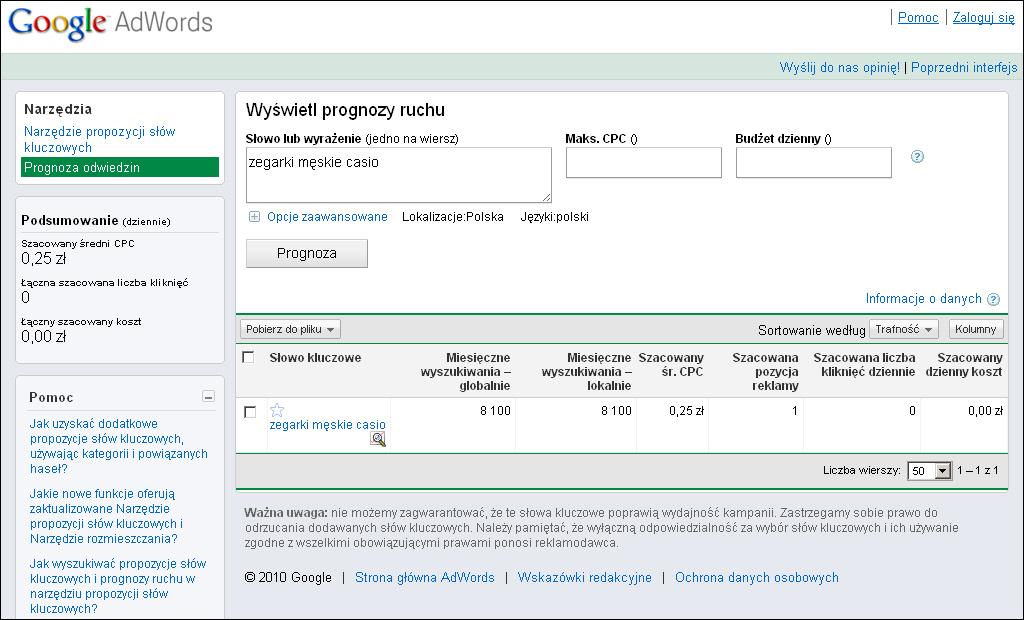Image resolution: width=1024 pixels, height=620 pixels.
Task: Click the 1 – 1 z 1 pagination text
Action: click(978, 470)
